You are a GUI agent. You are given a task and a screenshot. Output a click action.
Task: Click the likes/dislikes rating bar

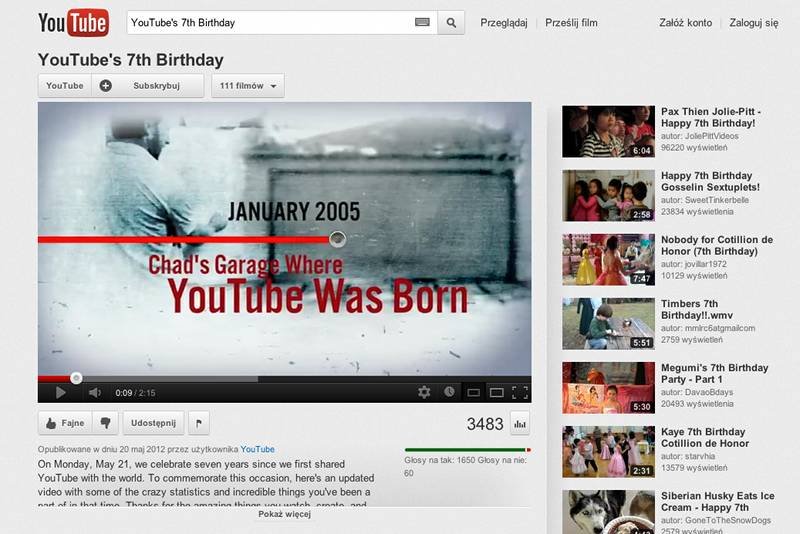(x=467, y=450)
